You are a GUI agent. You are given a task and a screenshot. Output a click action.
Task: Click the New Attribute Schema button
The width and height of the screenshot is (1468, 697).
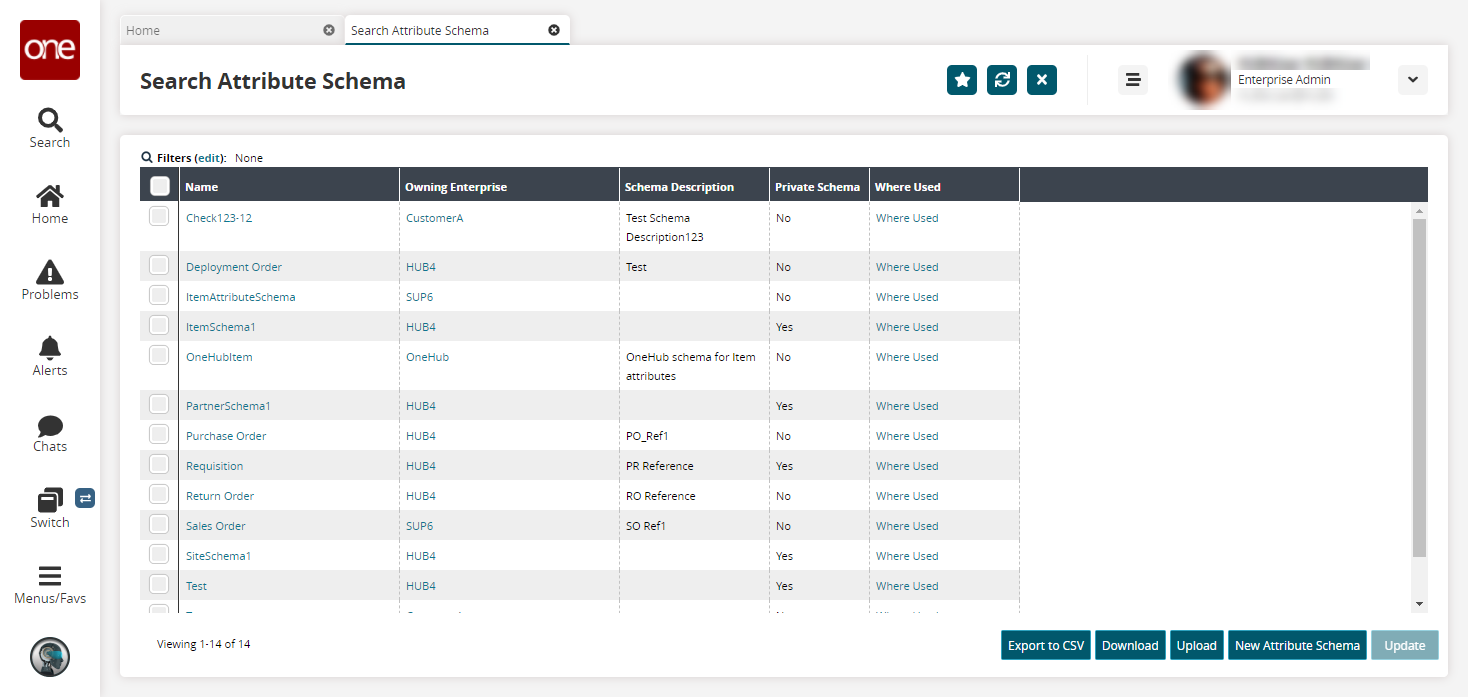(x=1297, y=646)
